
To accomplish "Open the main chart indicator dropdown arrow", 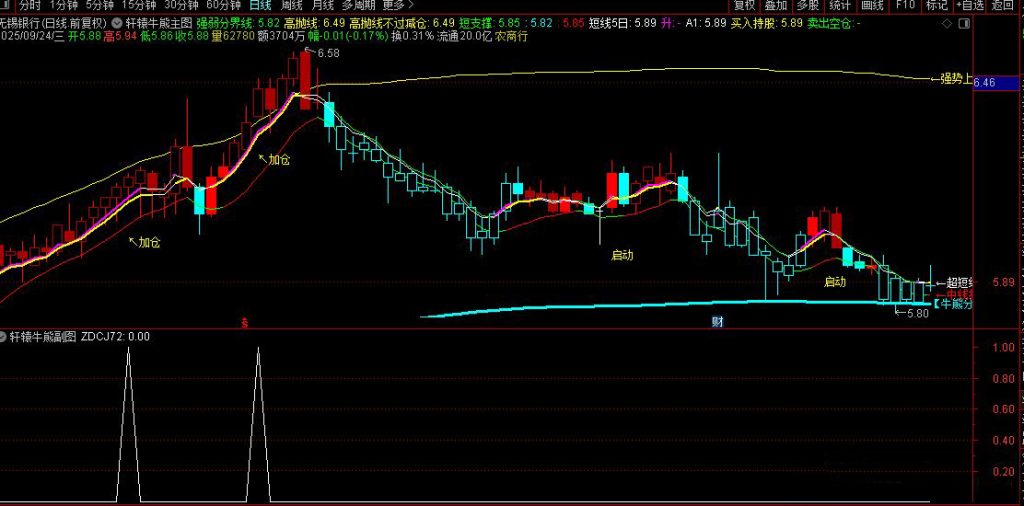I will (118, 22).
